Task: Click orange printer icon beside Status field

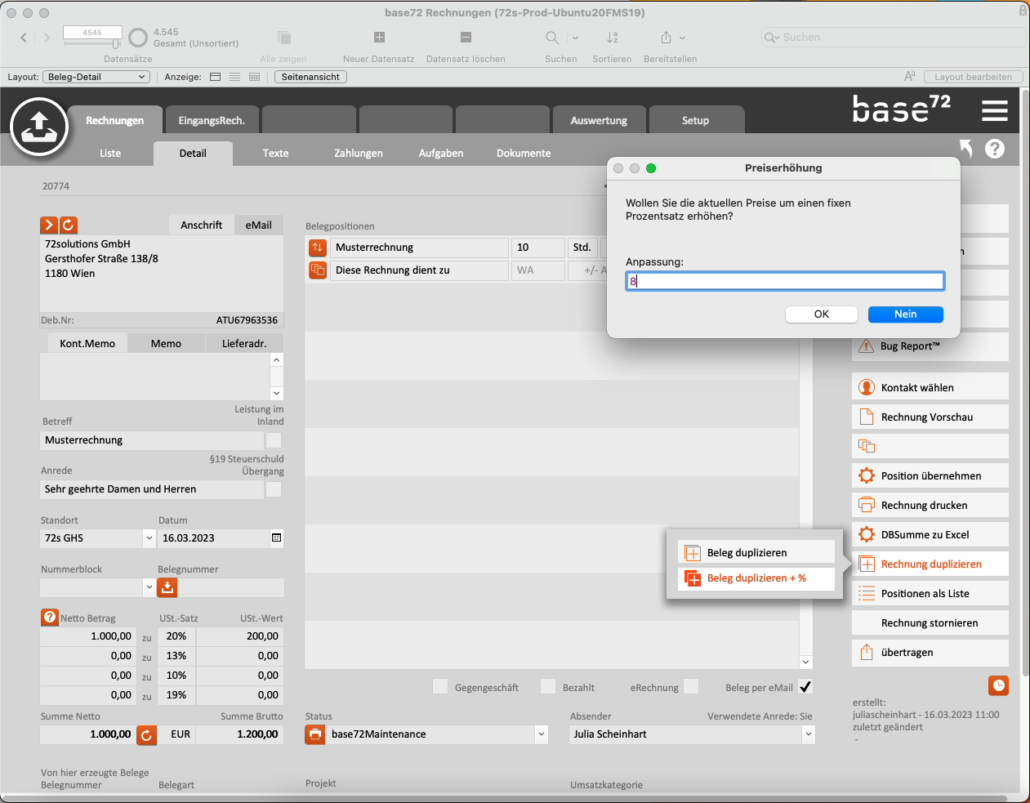Action: (x=315, y=734)
